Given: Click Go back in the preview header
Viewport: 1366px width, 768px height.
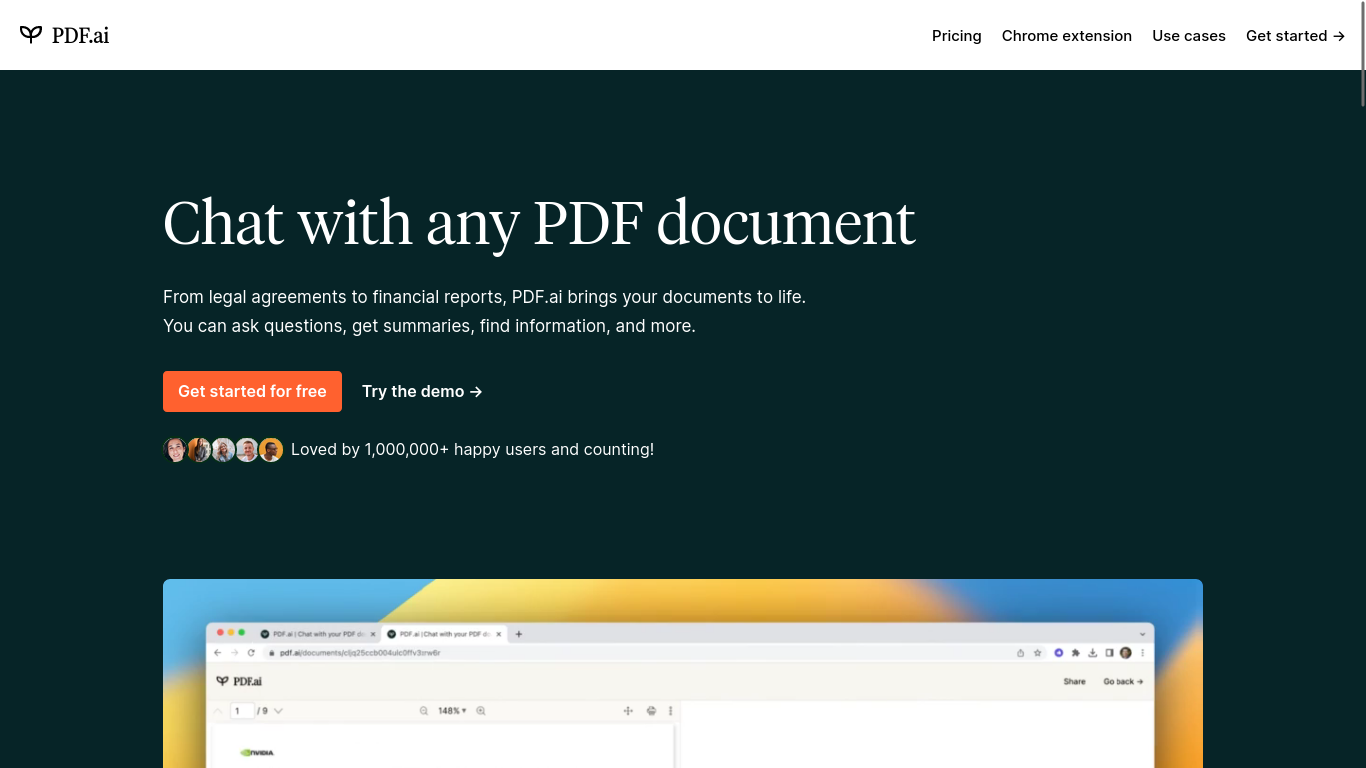Looking at the screenshot, I should point(1123,682).
